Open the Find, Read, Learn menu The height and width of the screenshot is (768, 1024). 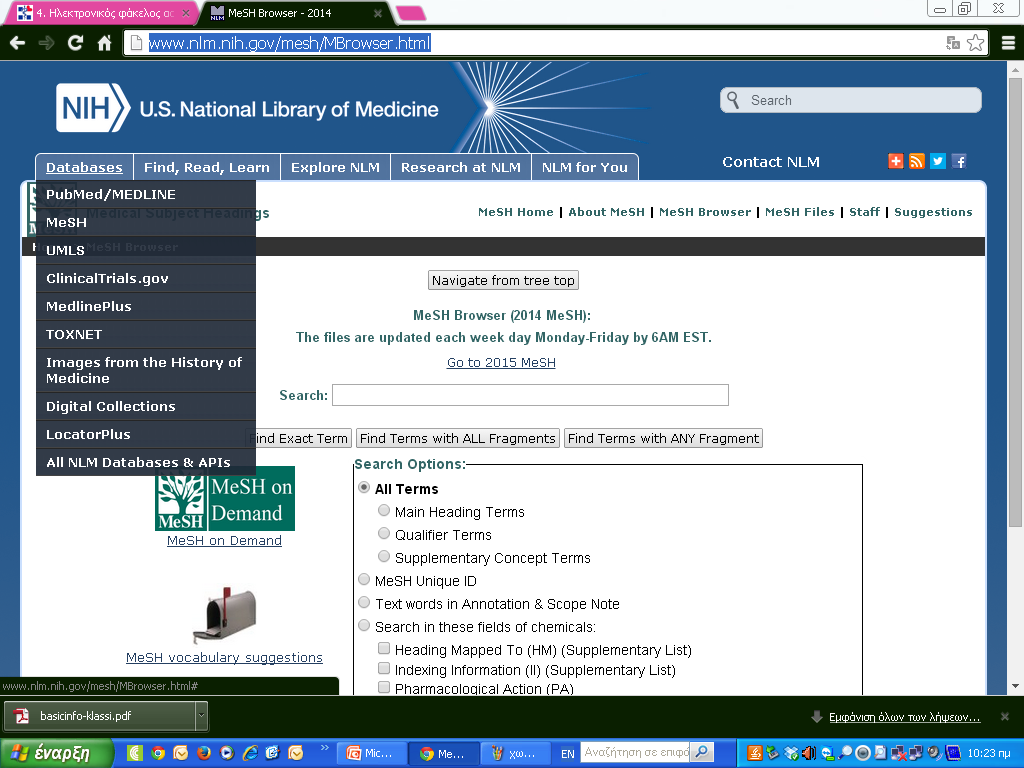(x=206, y=167)
